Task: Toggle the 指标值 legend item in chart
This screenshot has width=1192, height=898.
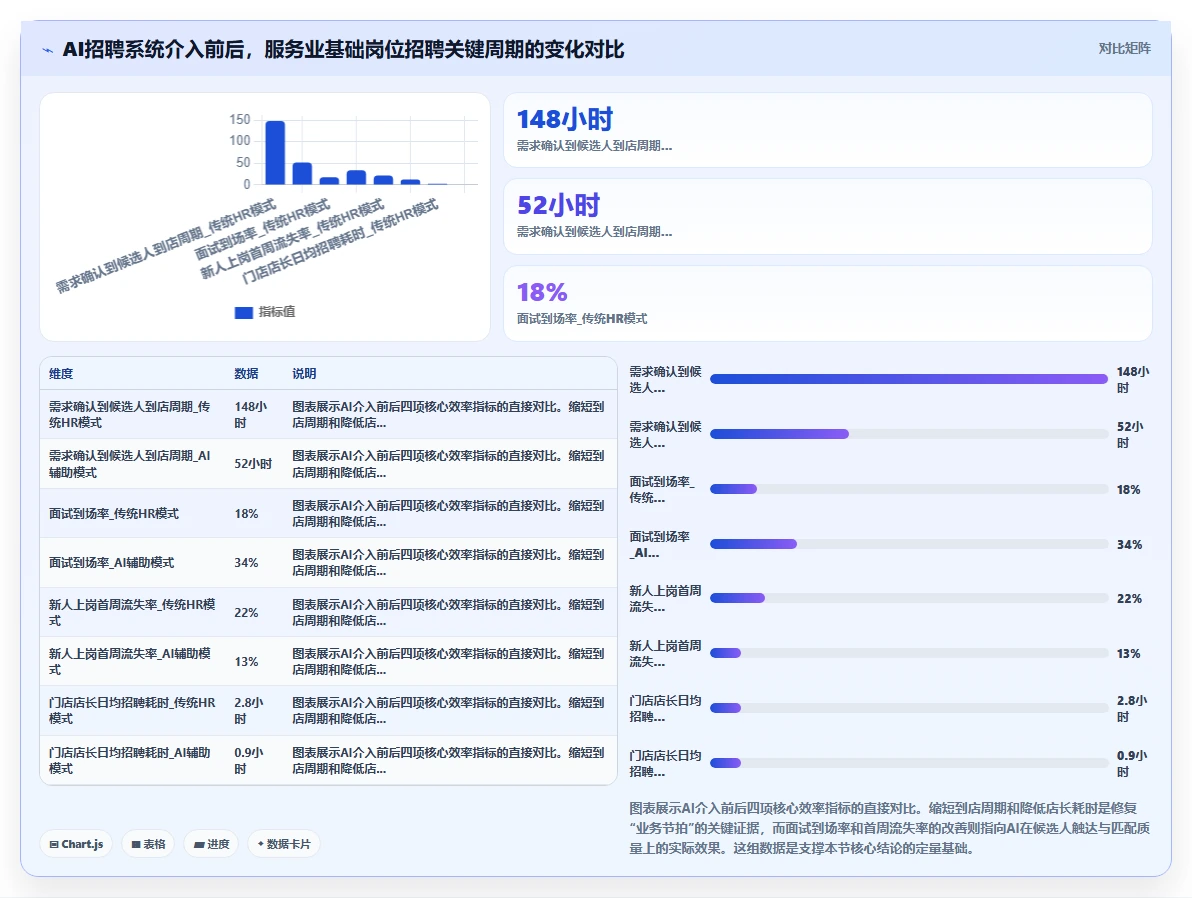Action: tap(265, 312)
